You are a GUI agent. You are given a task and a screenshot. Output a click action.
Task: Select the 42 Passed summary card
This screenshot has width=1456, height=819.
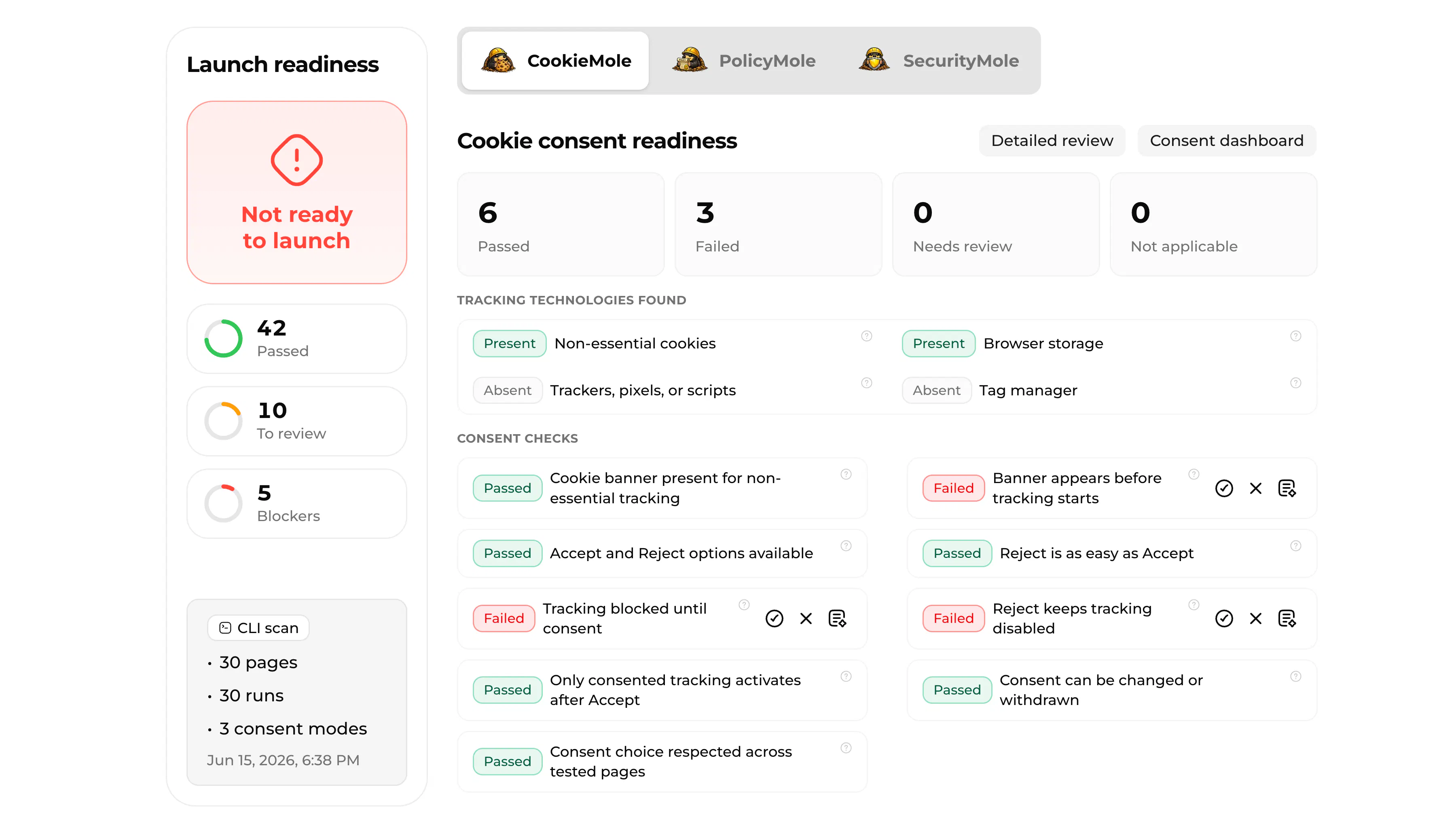coord(297,339)
